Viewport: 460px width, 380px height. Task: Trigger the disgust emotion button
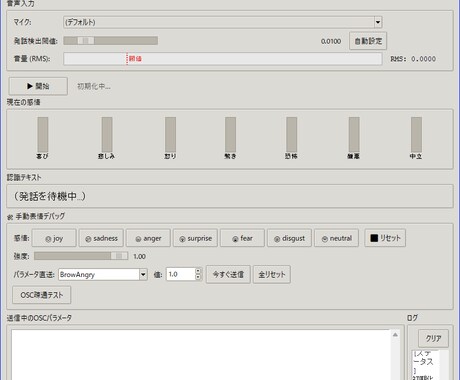point(289,238)
